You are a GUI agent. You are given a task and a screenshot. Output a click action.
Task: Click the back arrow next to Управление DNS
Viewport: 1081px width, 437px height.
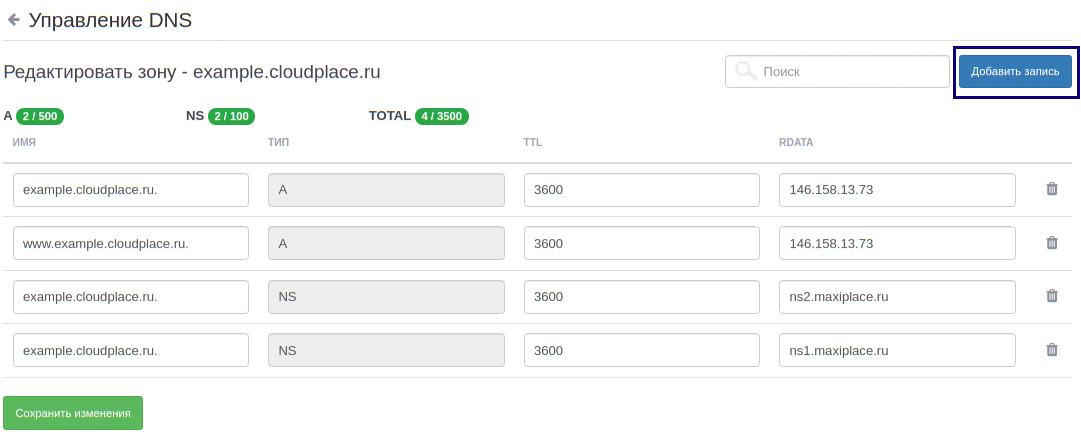[x=13, y=20]
